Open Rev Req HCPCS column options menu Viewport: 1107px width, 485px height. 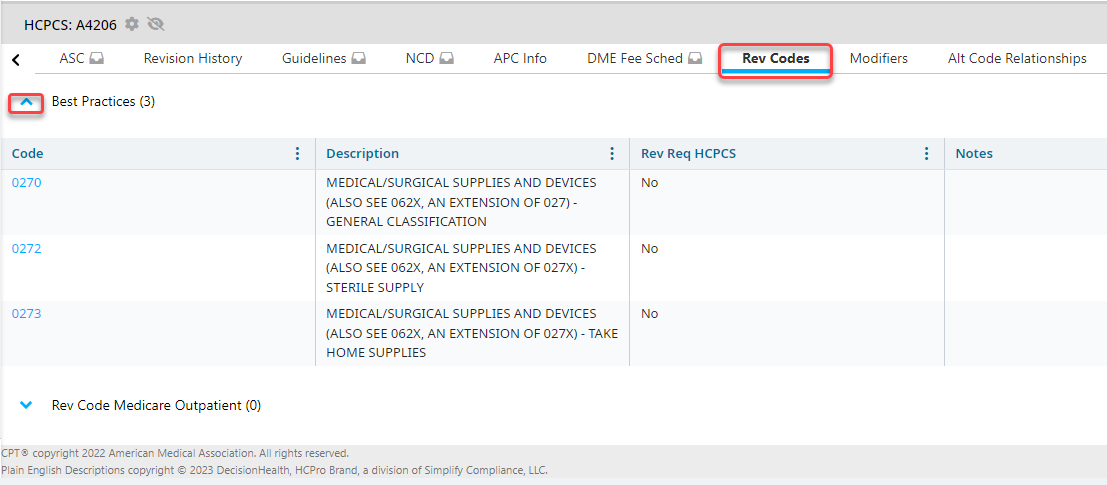(926, 154)
